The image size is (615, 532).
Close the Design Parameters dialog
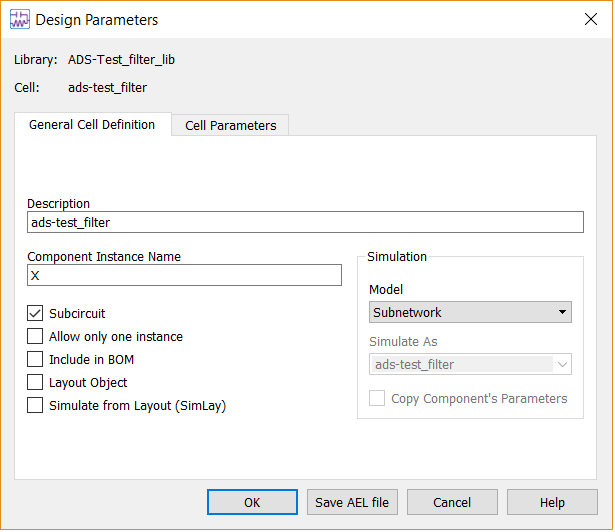click(x=591, y=19)
